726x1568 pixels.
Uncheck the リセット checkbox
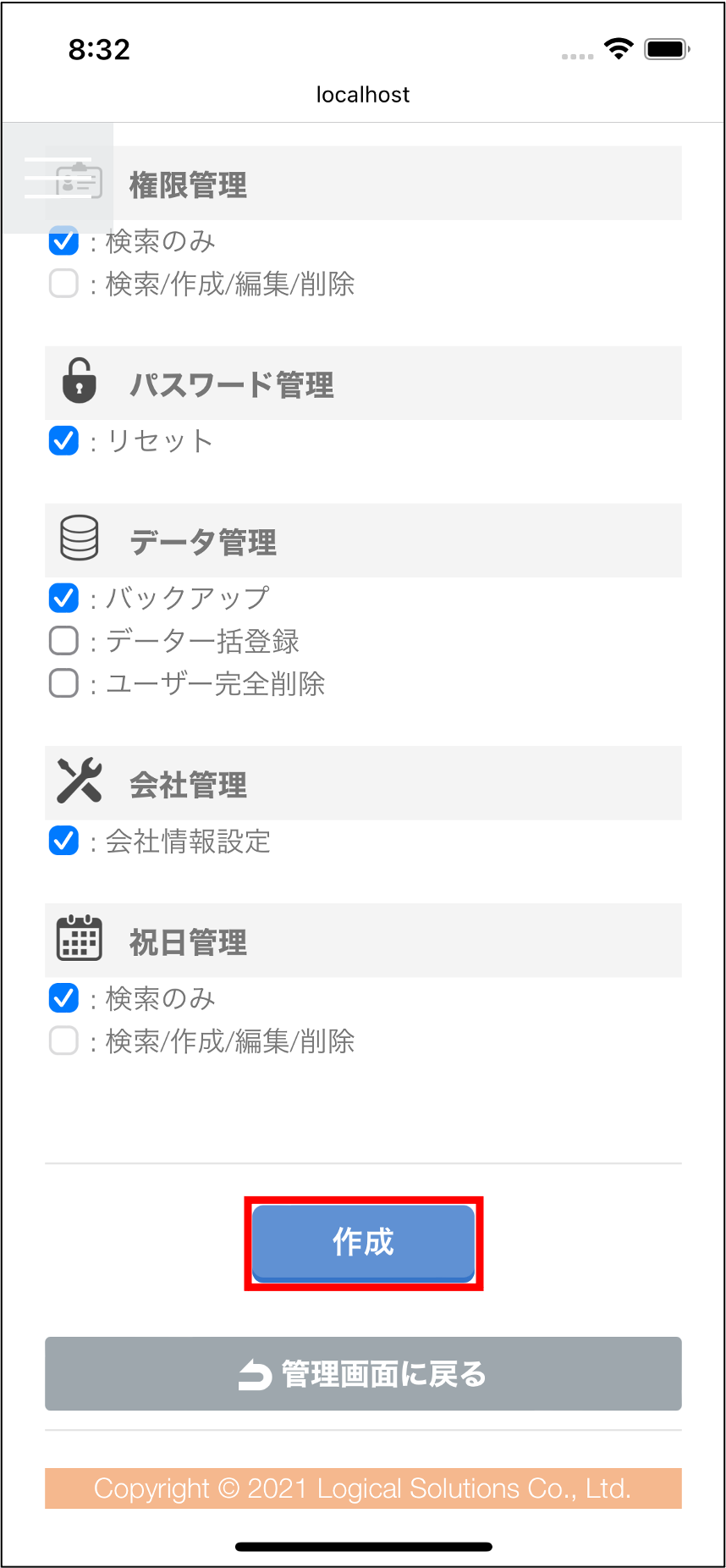click(x=64, y=441)
